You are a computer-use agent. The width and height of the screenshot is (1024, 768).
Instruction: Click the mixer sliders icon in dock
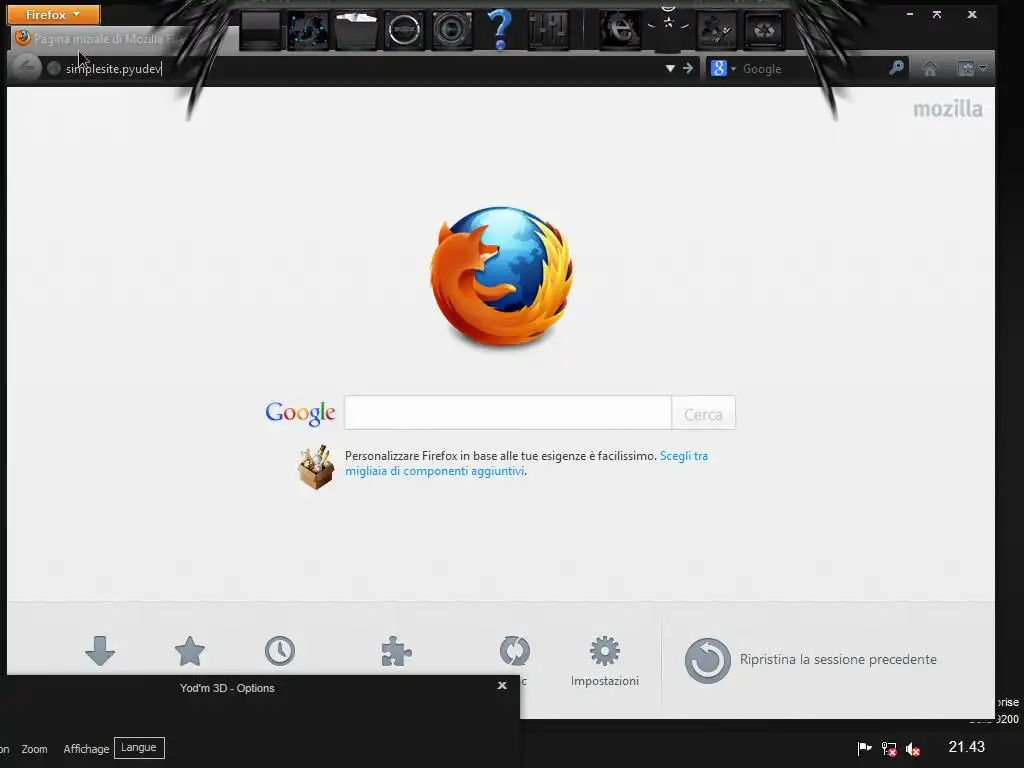(x=548, y=30)
